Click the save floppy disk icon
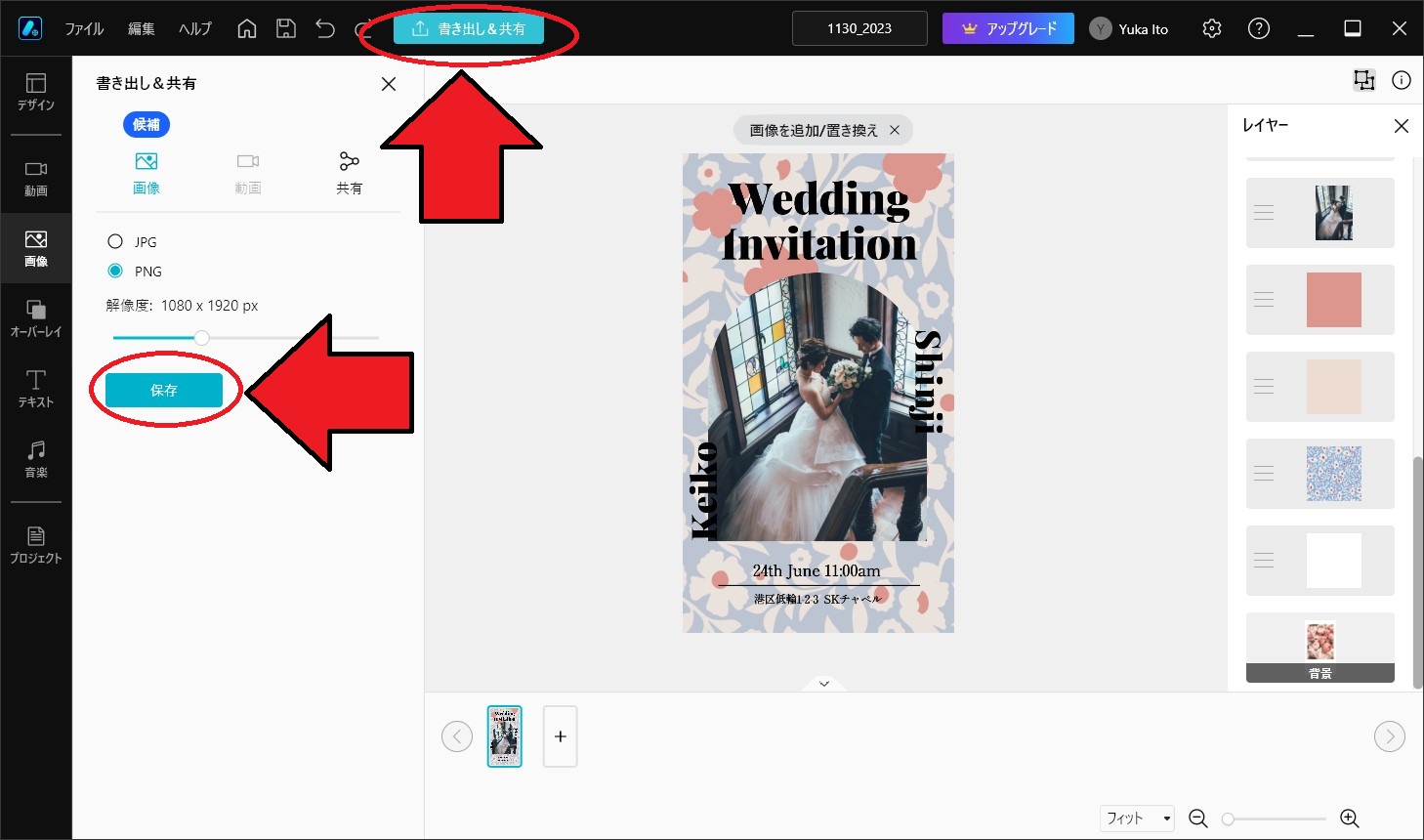 click(x=286, y=28)
